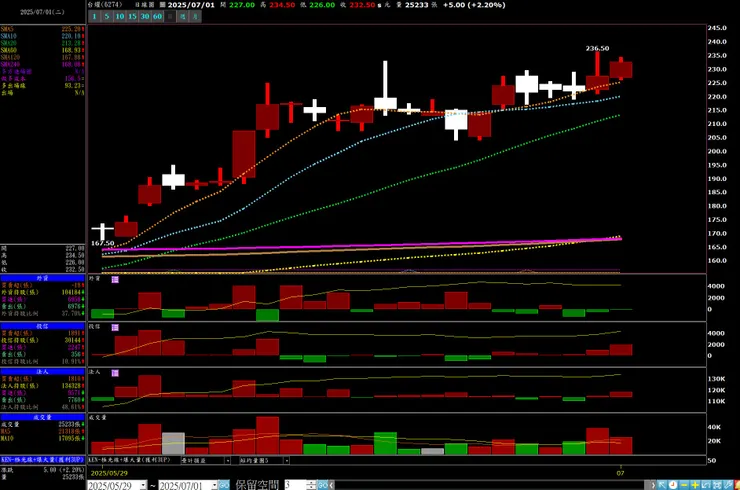Click the blue investment trust panel header
Viewport: 740px width, 490px height.
[42, 326]
